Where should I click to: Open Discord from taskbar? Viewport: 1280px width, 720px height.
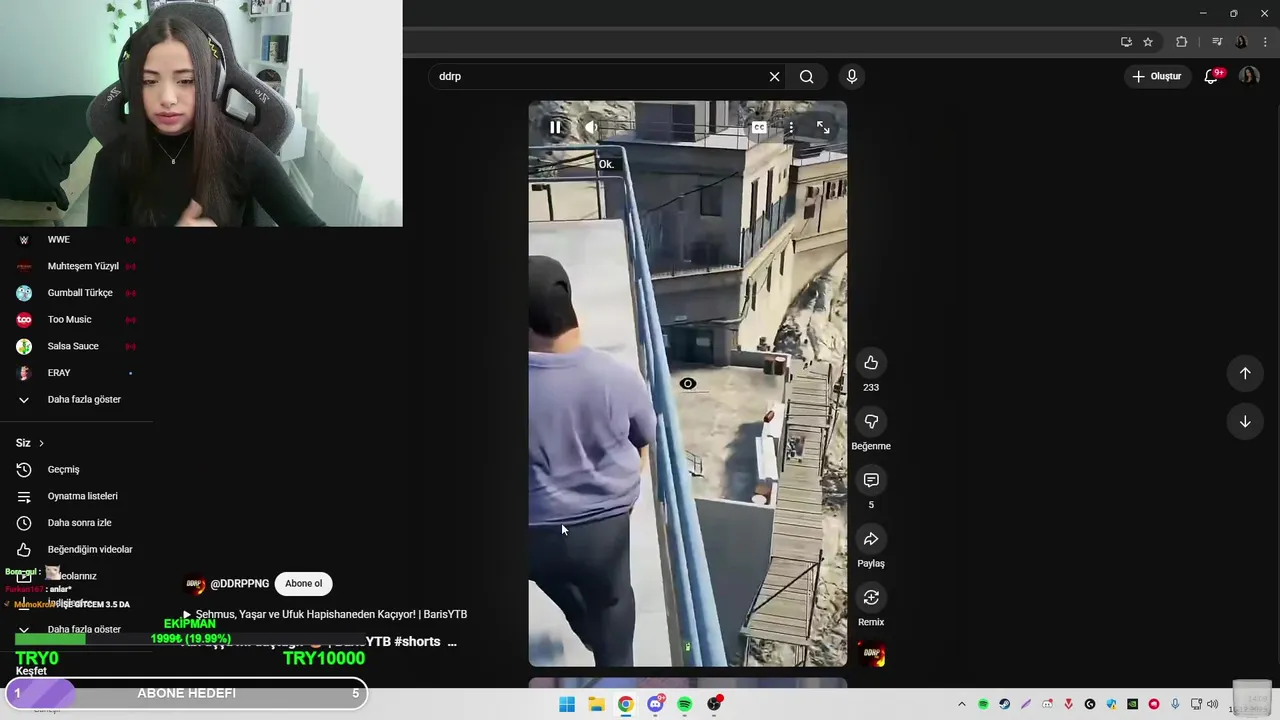pyautogui.click(x=655, y=705)
